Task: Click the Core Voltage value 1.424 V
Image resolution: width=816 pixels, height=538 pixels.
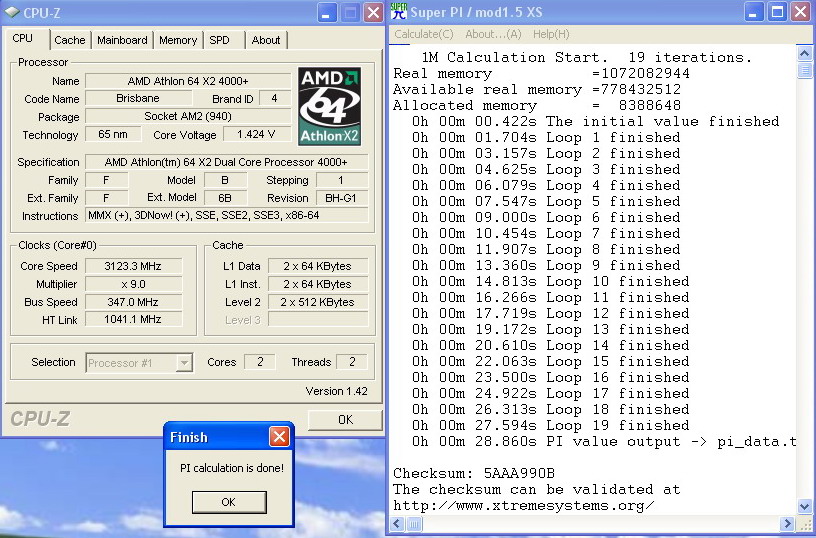Action: tap(257, 134)
